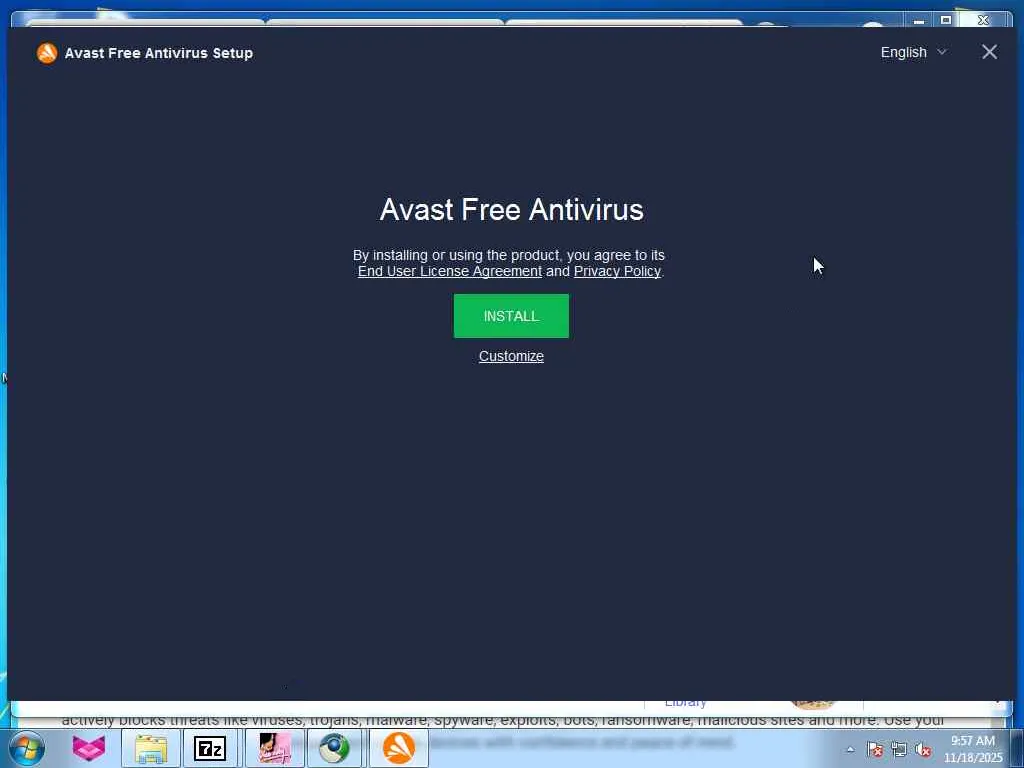Close the Avast setup dialog
This screenshot has width=1024, height=768.
(x=989, y=52)
